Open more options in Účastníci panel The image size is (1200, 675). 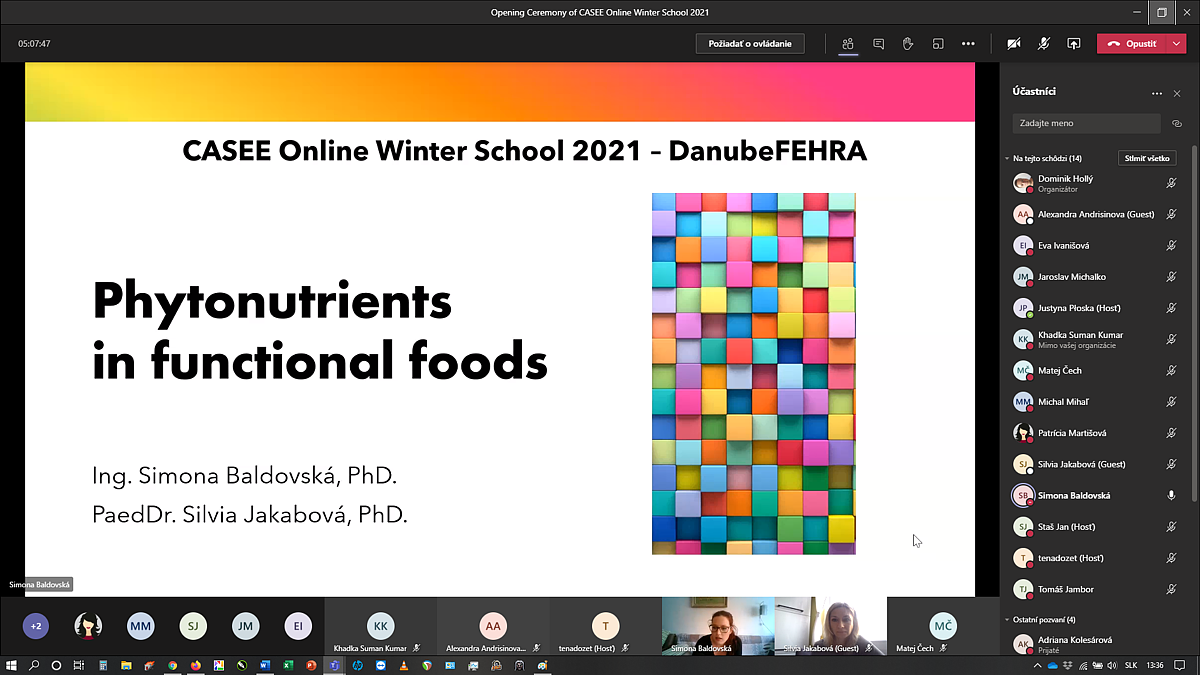(x=1157, y=93)
